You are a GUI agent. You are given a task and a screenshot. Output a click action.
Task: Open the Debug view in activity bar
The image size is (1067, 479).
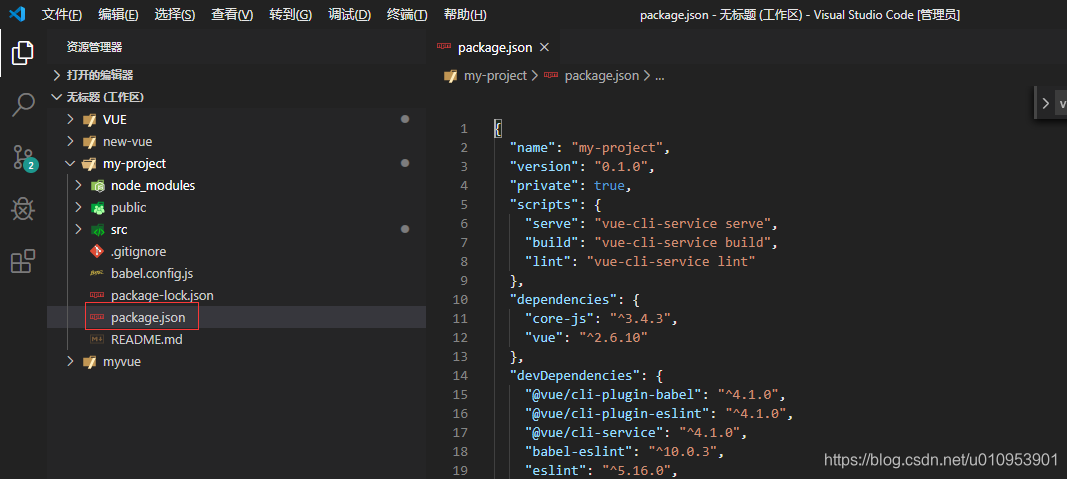point(22,209)
